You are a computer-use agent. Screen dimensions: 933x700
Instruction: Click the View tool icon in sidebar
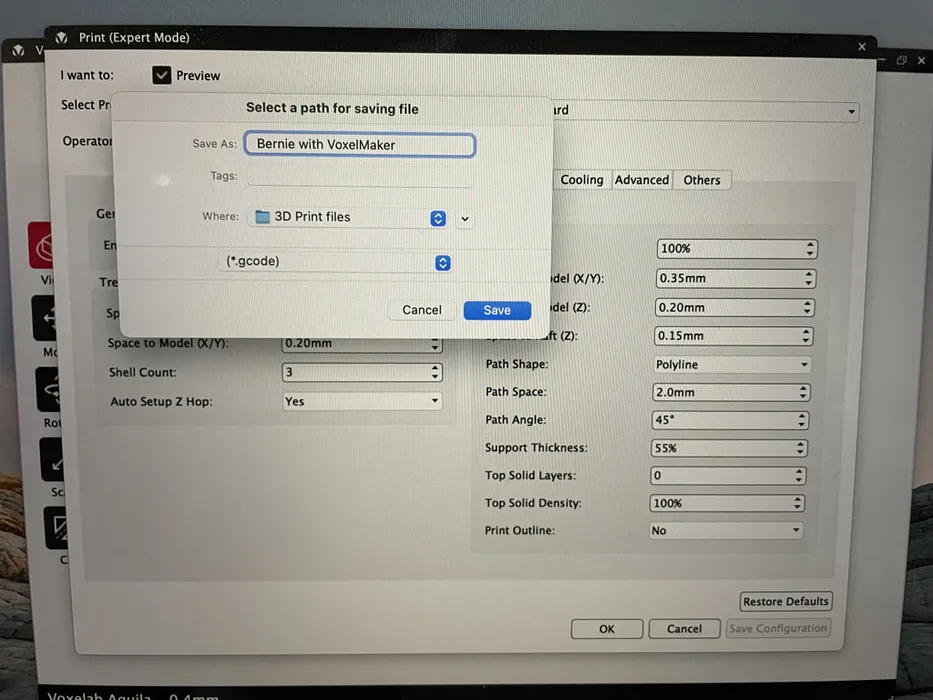coord(42,246)
